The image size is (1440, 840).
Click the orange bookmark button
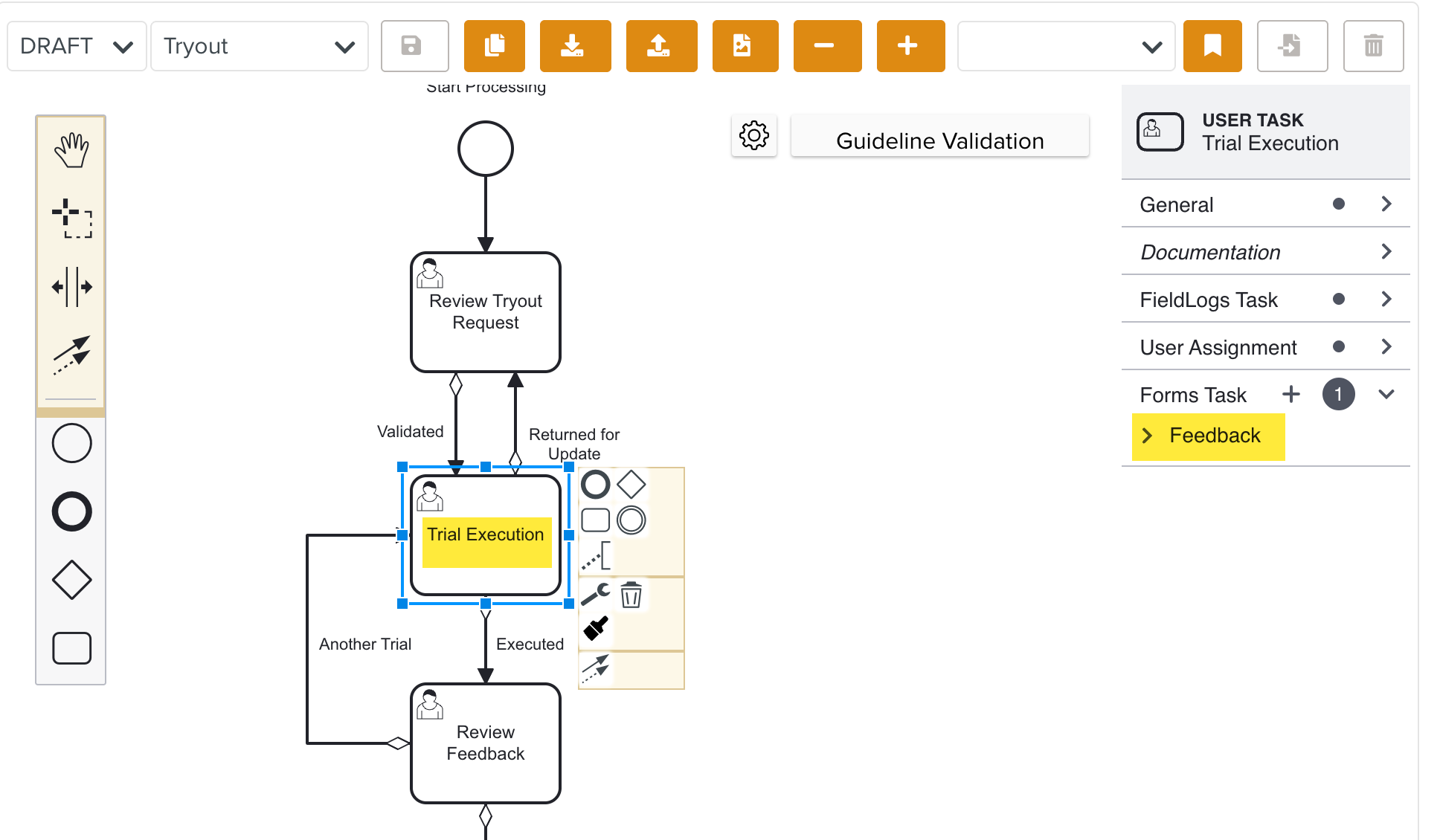[x=1212, y=46]
